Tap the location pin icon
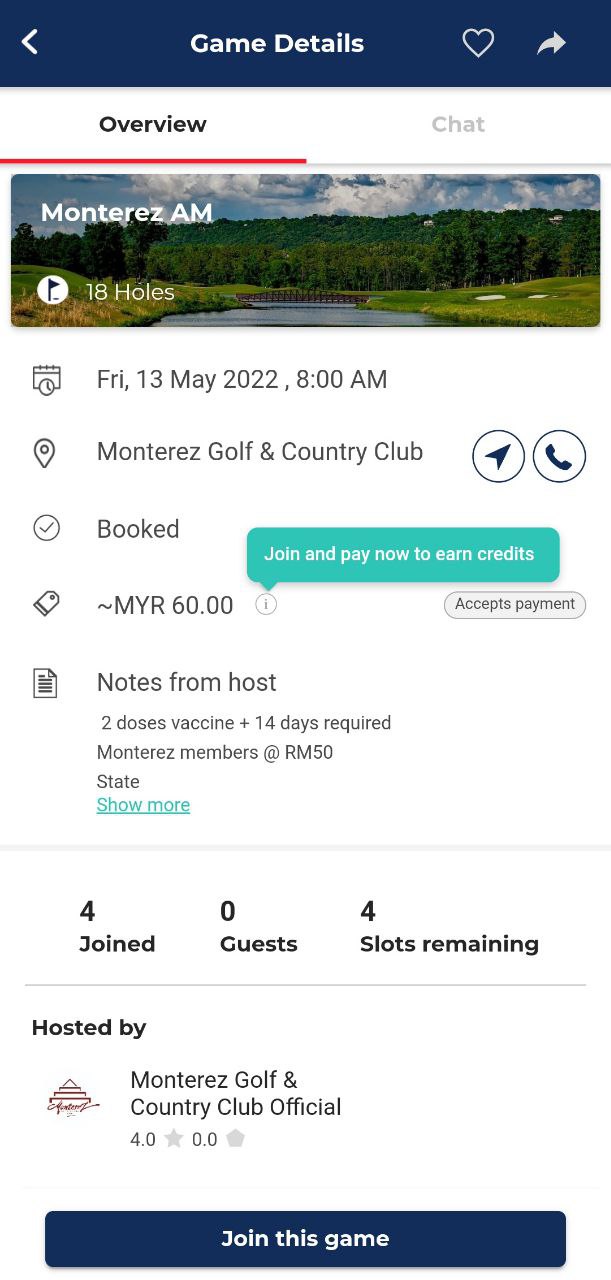 point(45,453)
